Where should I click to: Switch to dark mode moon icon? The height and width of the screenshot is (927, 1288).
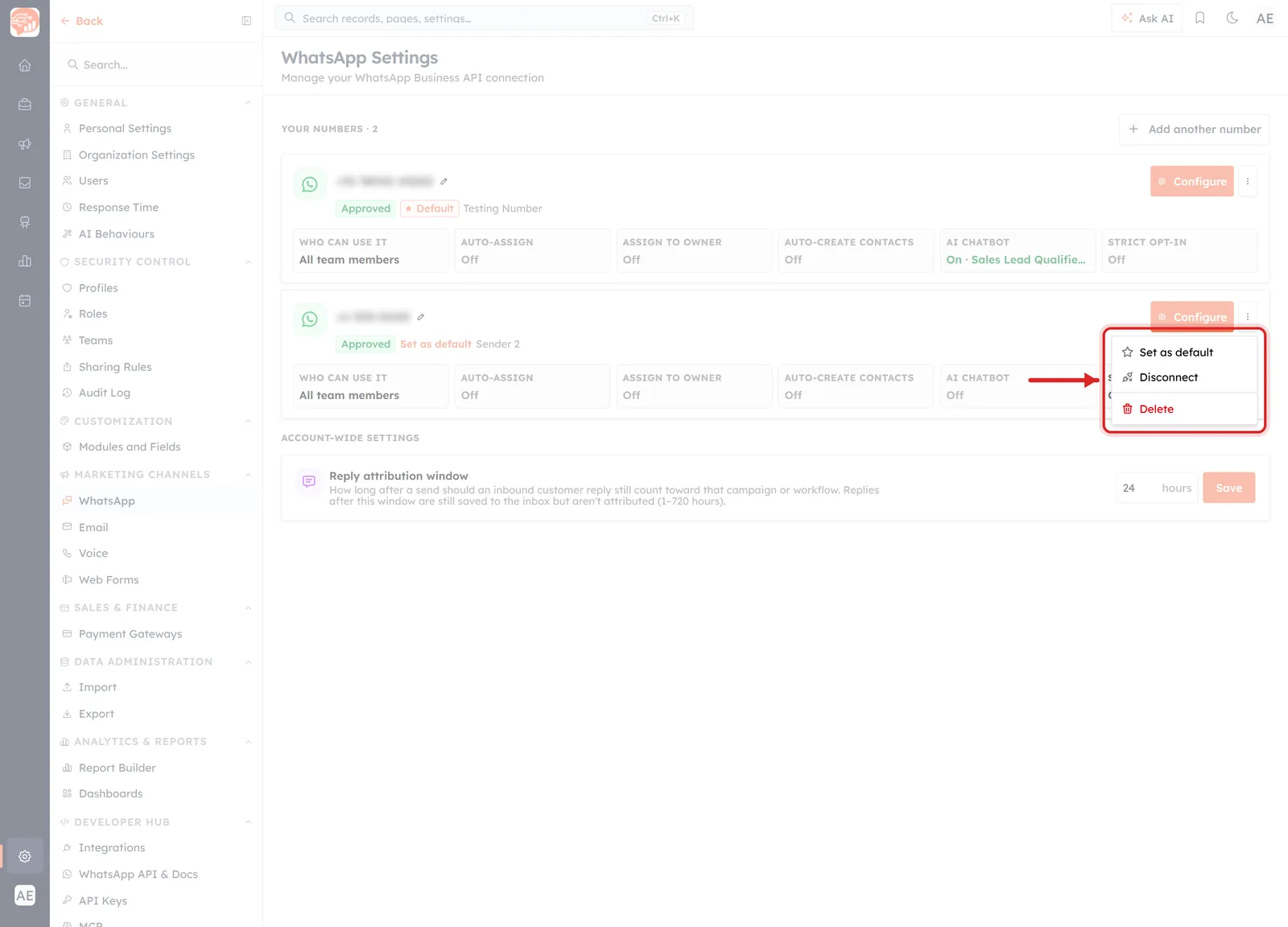coord(1232,18)
